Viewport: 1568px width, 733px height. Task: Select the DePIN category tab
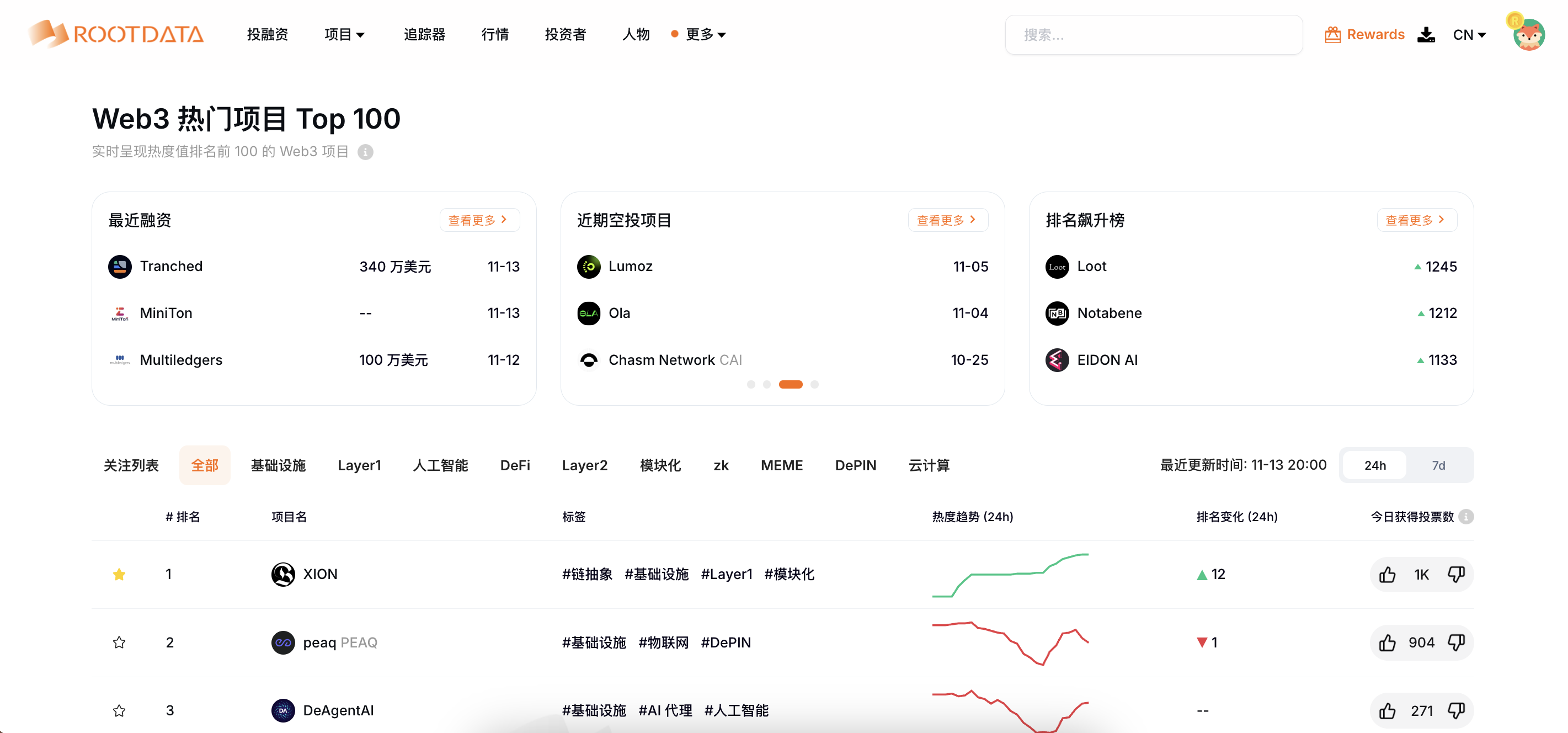tap(855, 465)
